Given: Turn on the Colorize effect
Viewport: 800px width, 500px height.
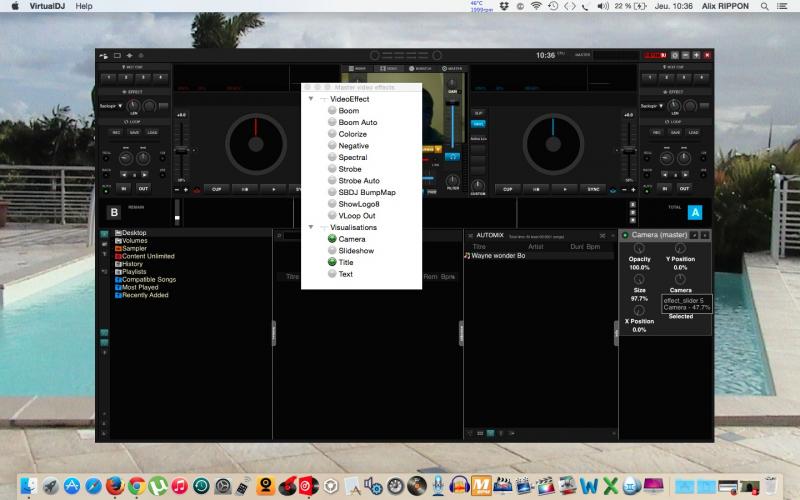Looking at the screenshot, I should [332, 134].
